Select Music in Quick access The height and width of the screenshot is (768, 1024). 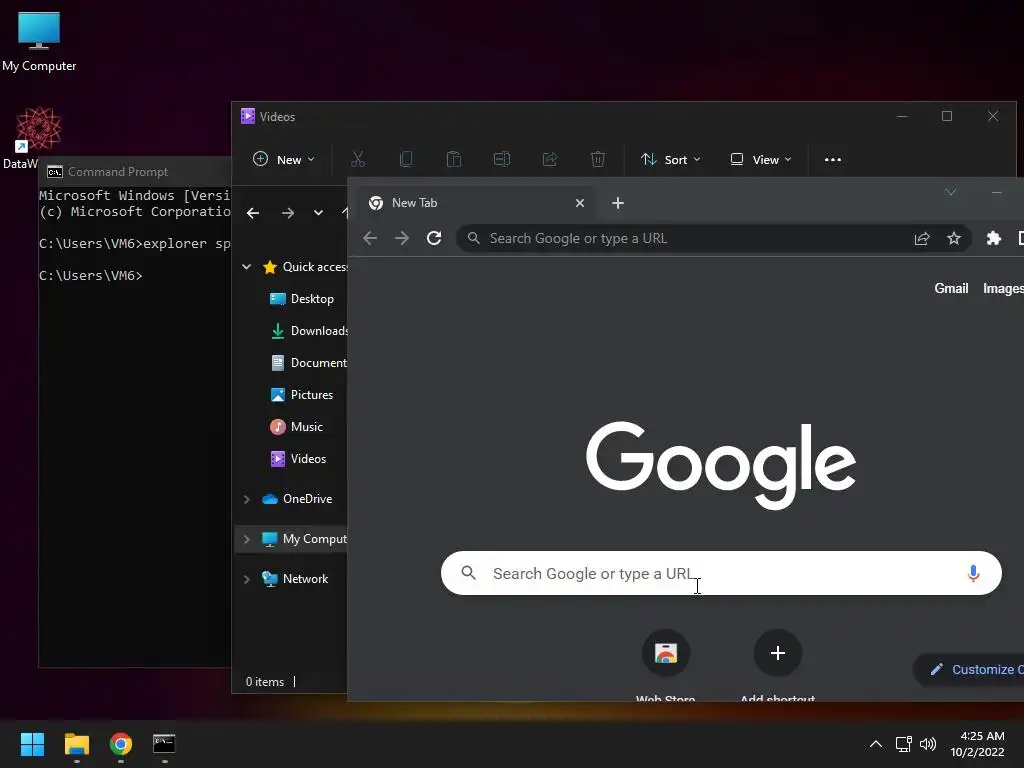coord(296,426)
